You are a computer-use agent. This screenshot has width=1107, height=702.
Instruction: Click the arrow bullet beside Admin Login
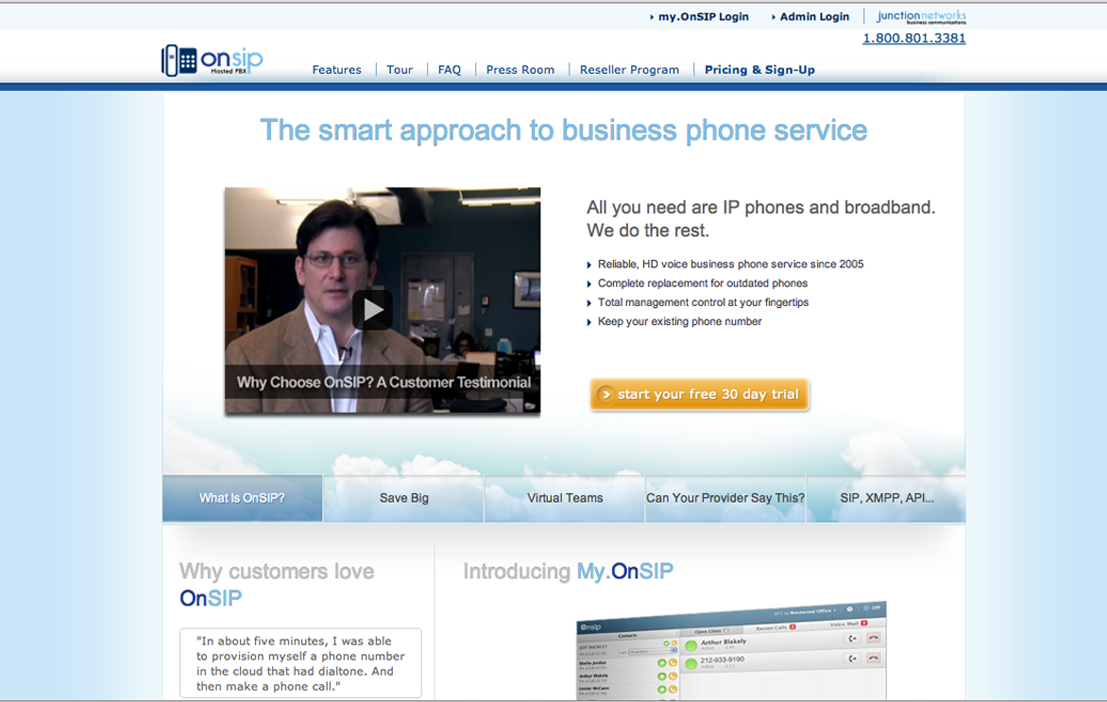tap(773, 17)
